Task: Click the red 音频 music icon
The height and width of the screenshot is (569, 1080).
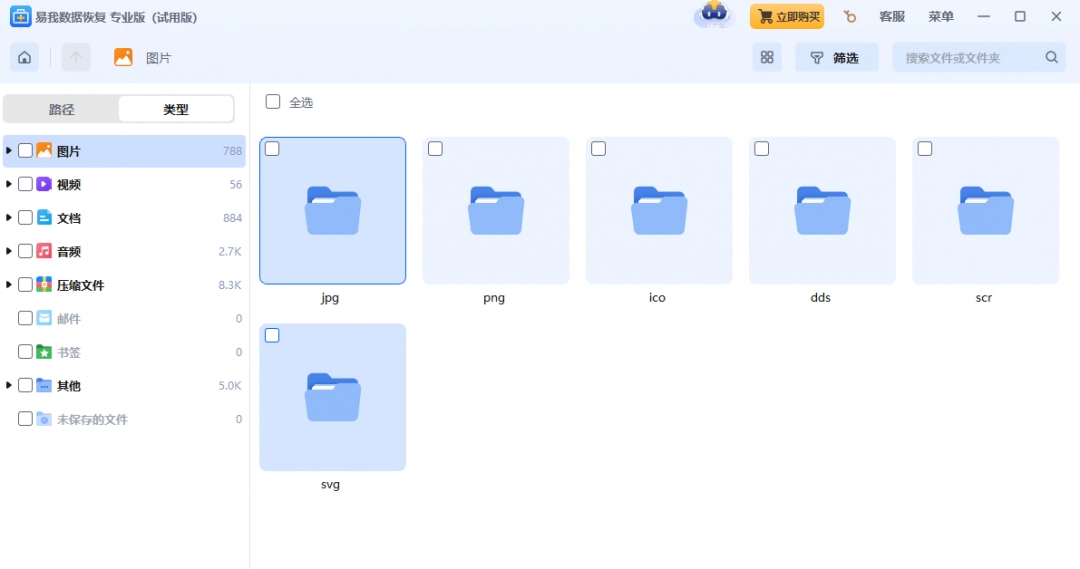Action: point(44,251)
